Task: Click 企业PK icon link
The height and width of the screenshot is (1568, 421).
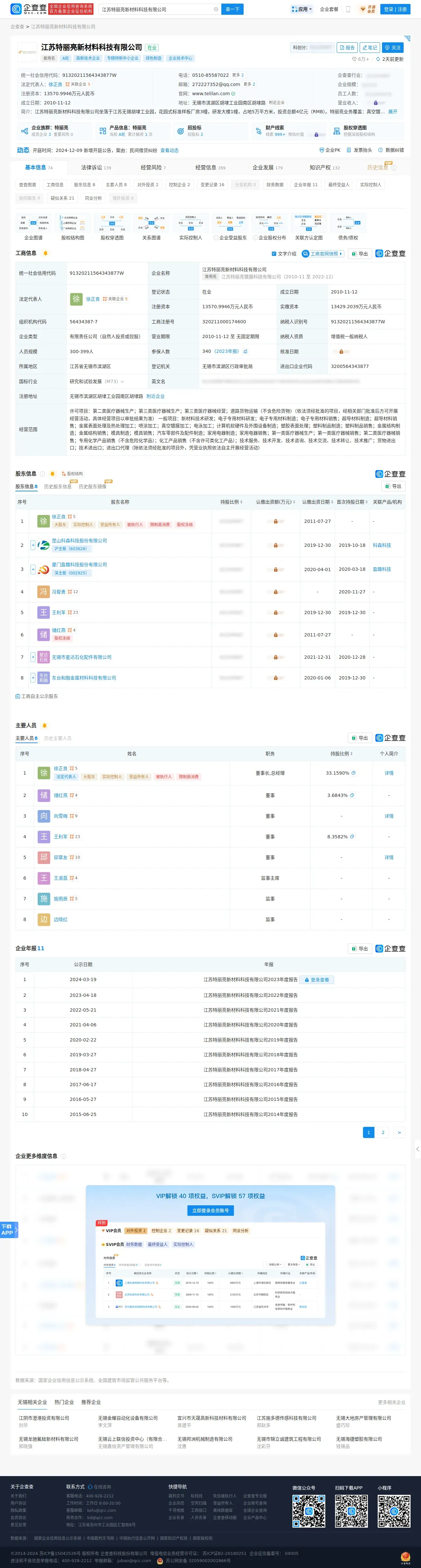Action: click(330, 150)
